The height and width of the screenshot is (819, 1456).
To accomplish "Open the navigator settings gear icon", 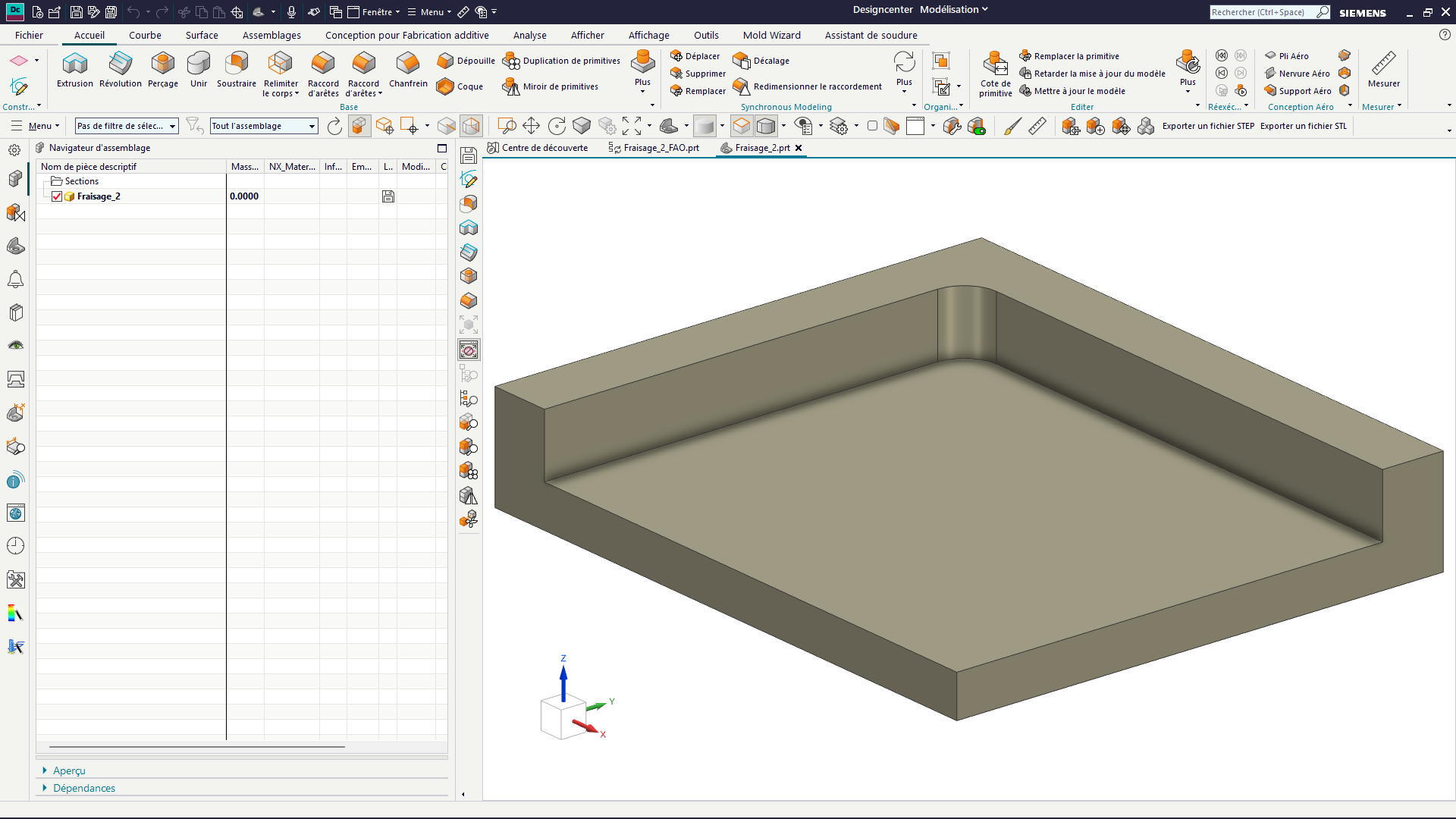I will (x=14, y=150).
